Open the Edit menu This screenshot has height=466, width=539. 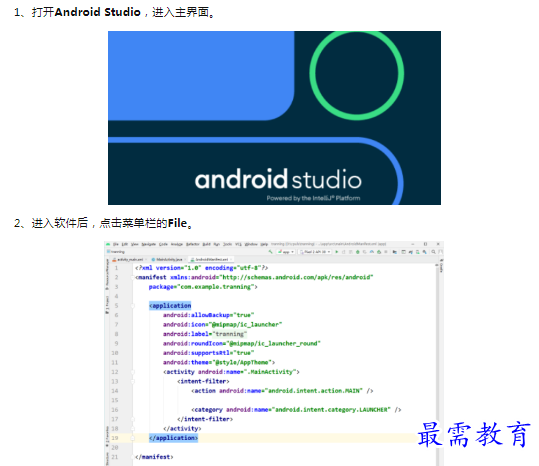pos(125,244)
